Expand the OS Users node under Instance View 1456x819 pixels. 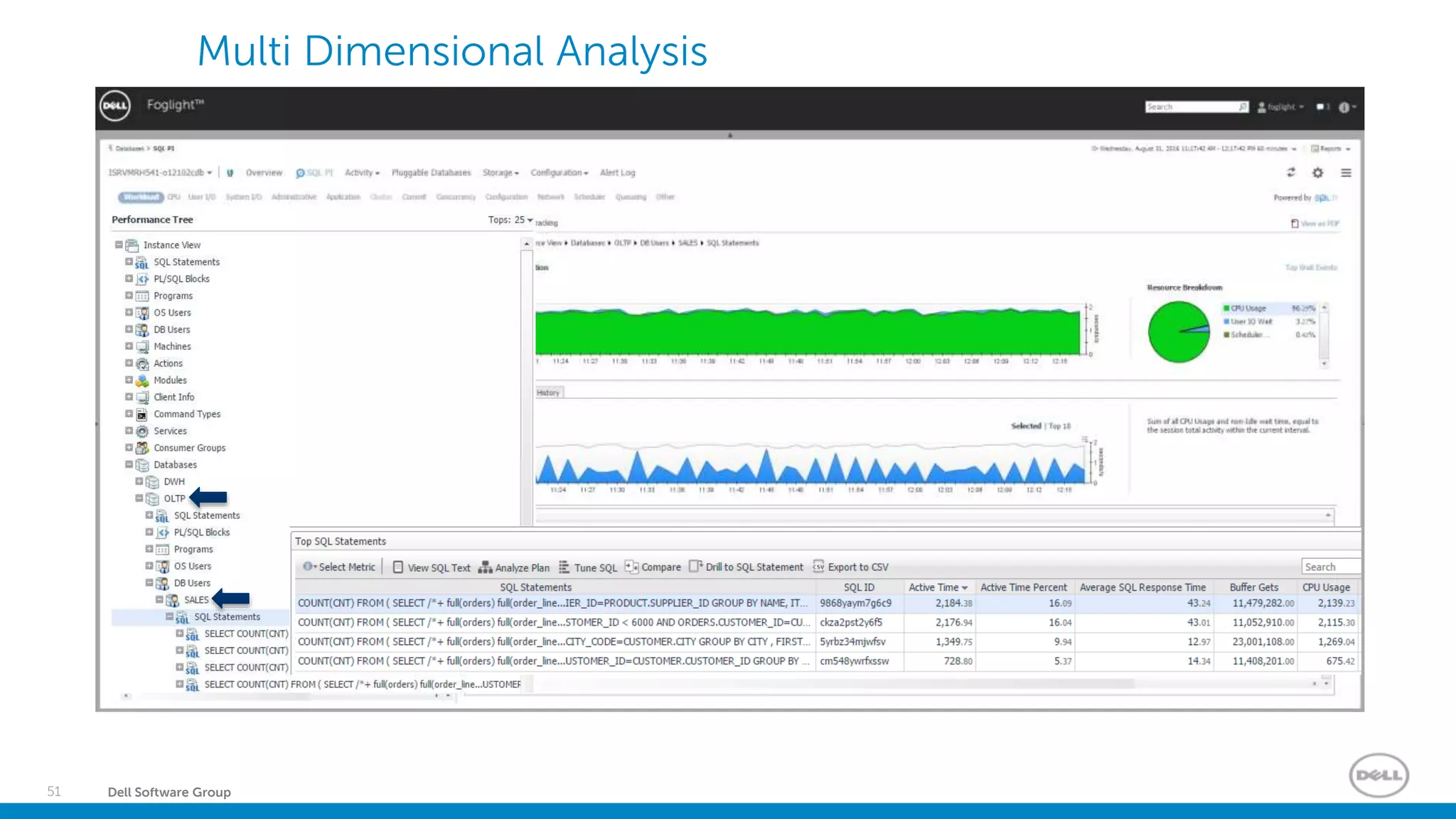point(129,312)
